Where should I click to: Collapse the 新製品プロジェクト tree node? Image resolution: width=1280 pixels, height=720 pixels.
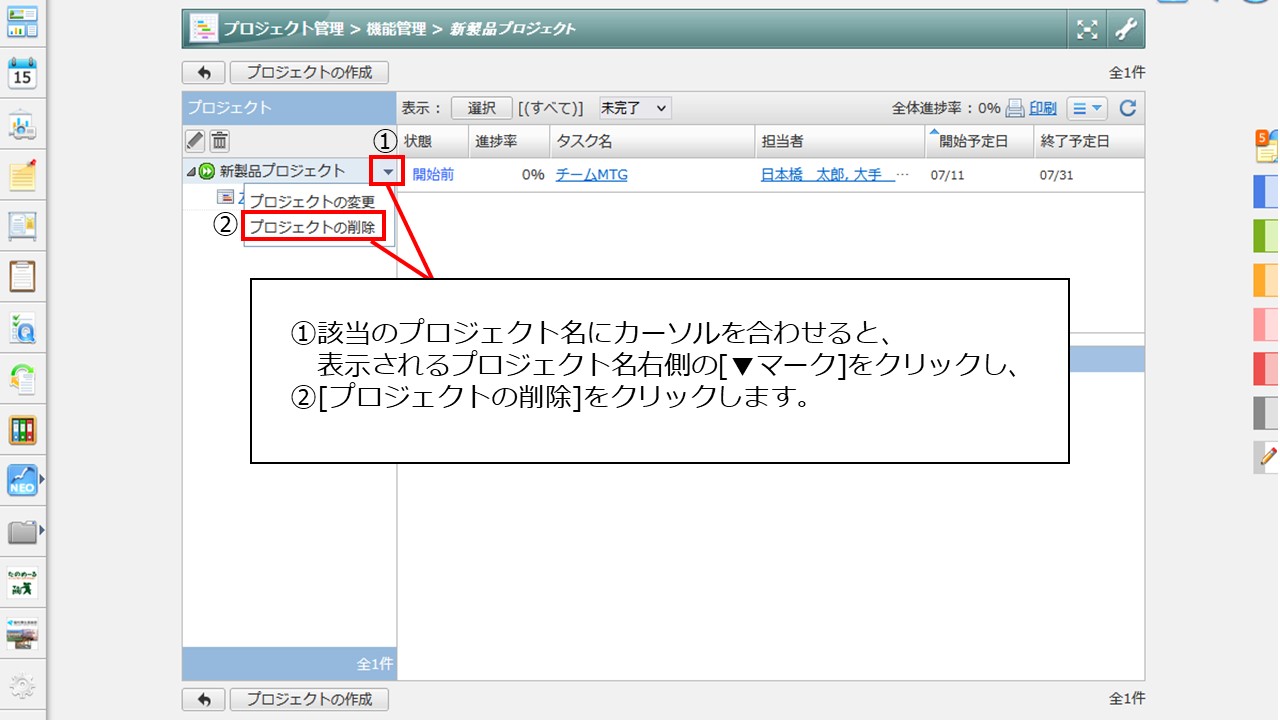coord(191,172)
